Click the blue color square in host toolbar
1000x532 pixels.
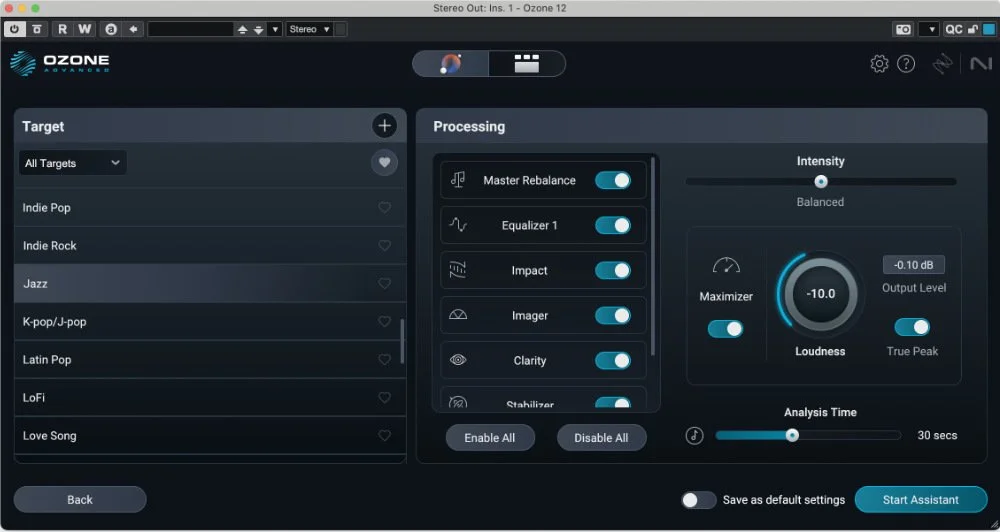tap(989, 29)
